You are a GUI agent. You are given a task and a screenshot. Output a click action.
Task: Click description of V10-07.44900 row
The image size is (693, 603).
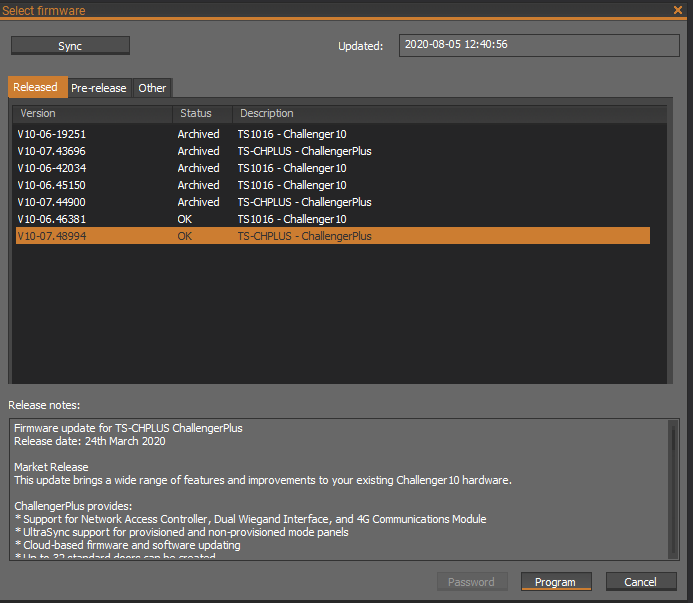(305, 202)
